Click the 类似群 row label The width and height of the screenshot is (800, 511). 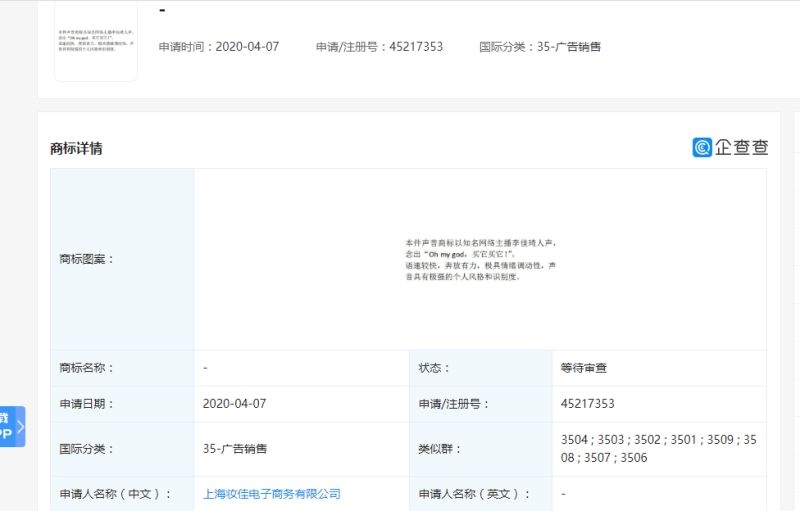click(441, 449)
